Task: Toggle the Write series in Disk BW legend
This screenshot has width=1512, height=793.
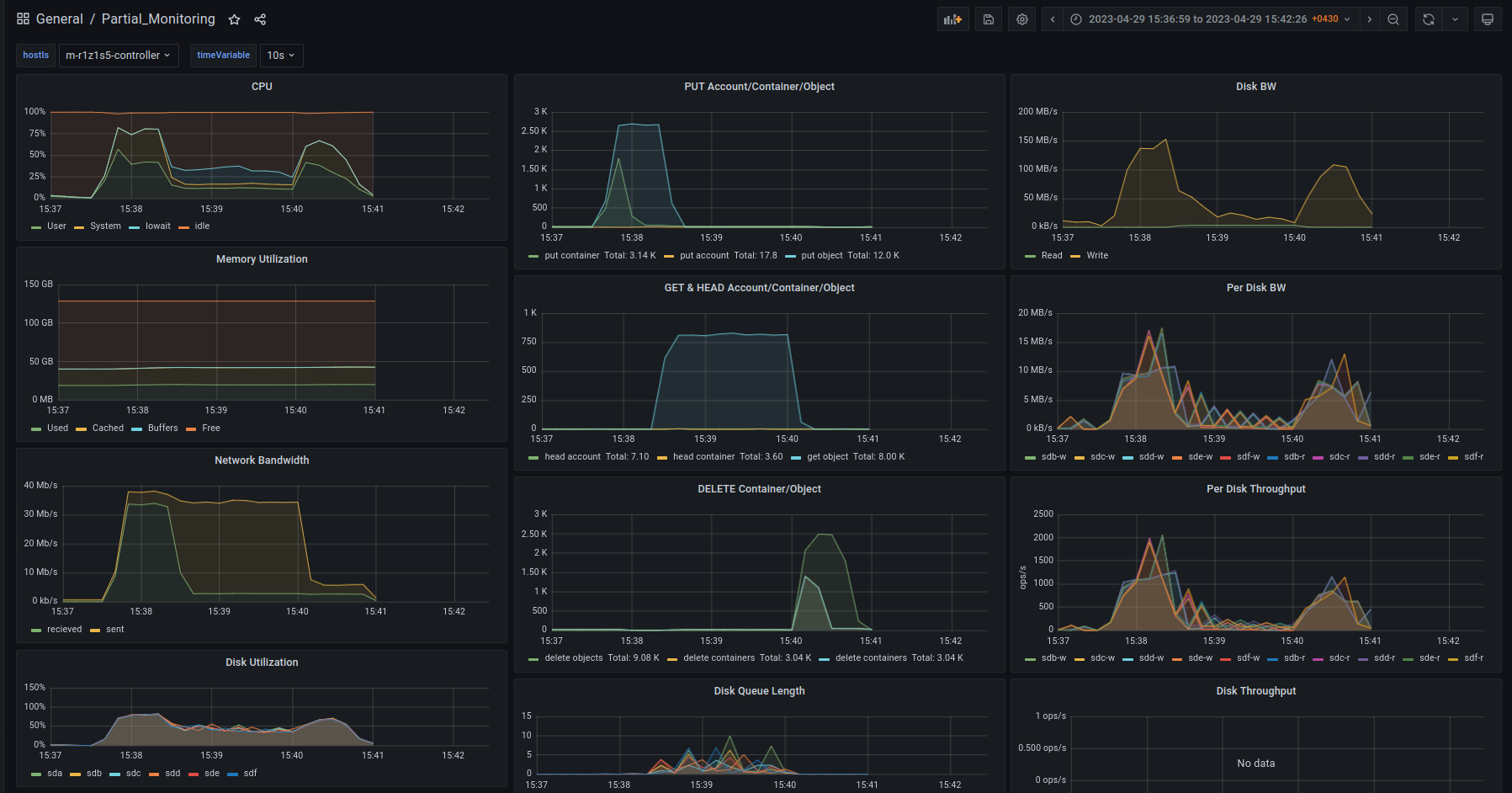Action: 1097,256
